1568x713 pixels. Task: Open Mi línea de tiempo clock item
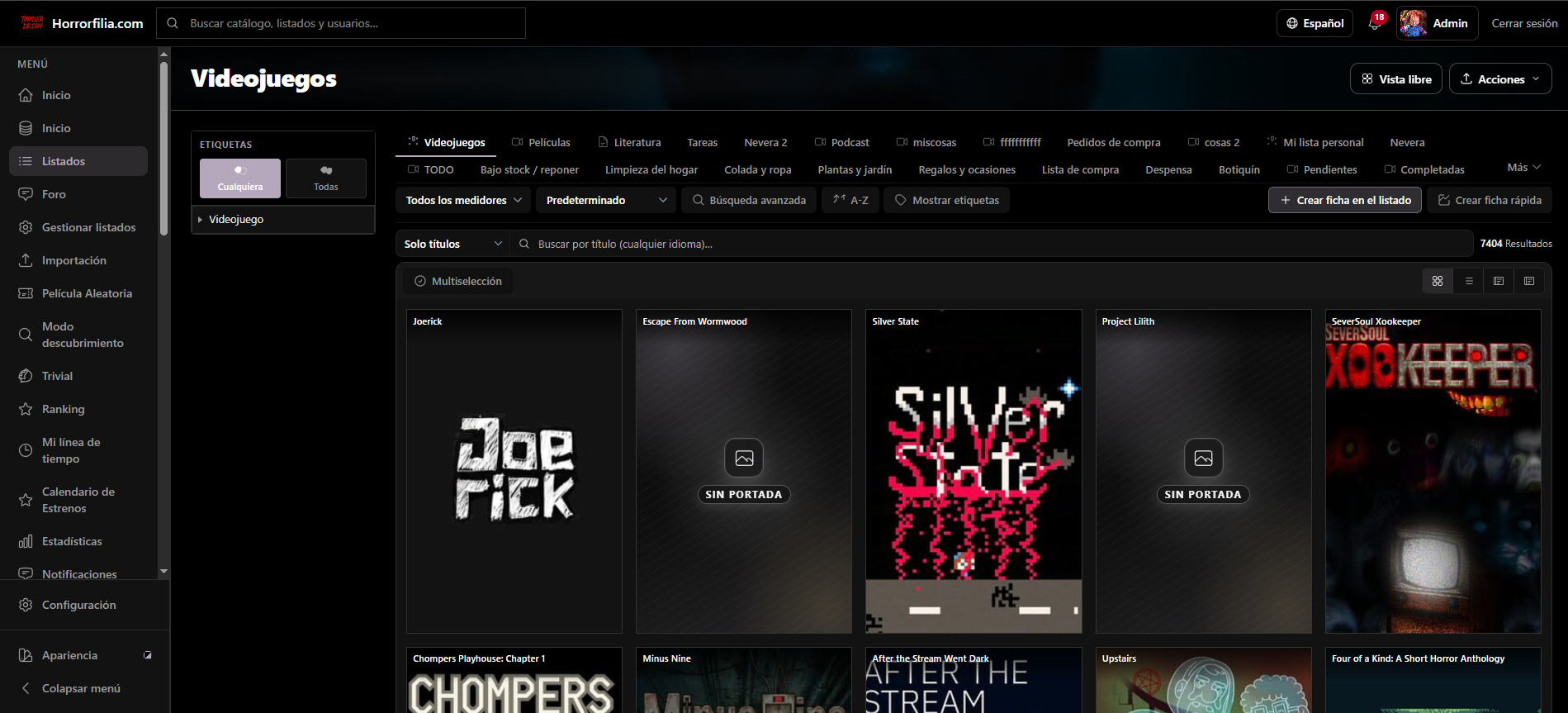click(78, 450)
